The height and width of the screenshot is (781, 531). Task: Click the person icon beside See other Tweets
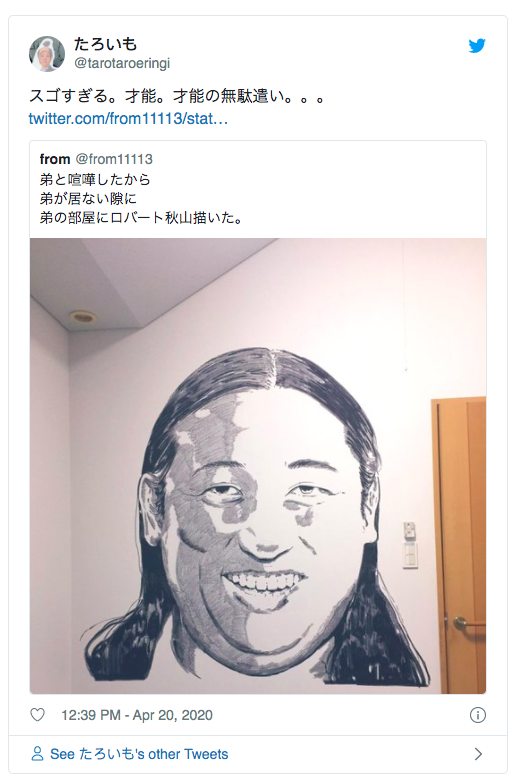click(x=37, y=754)
